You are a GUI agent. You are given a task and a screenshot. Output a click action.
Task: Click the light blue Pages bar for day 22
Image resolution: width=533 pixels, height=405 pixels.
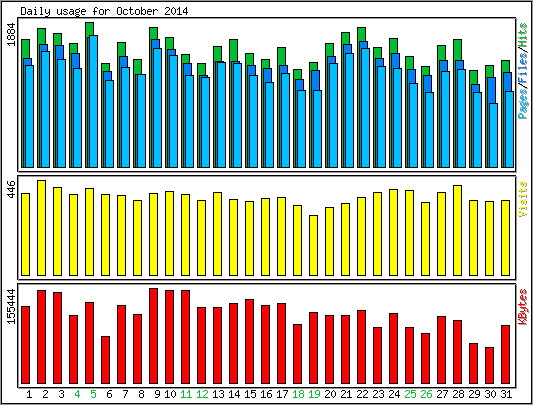pyautogui.click(x=365, y=108)
